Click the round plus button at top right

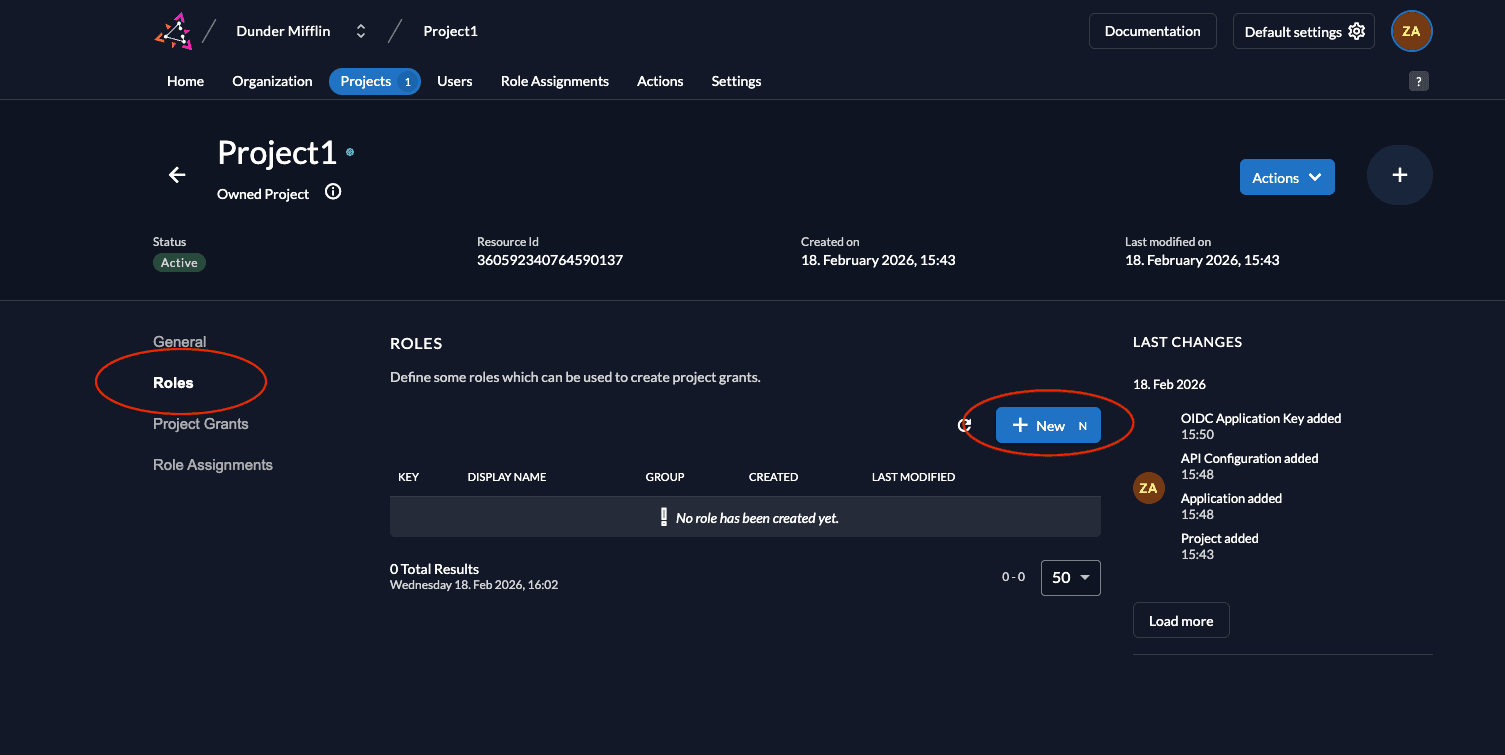[x=1399, y=175]
